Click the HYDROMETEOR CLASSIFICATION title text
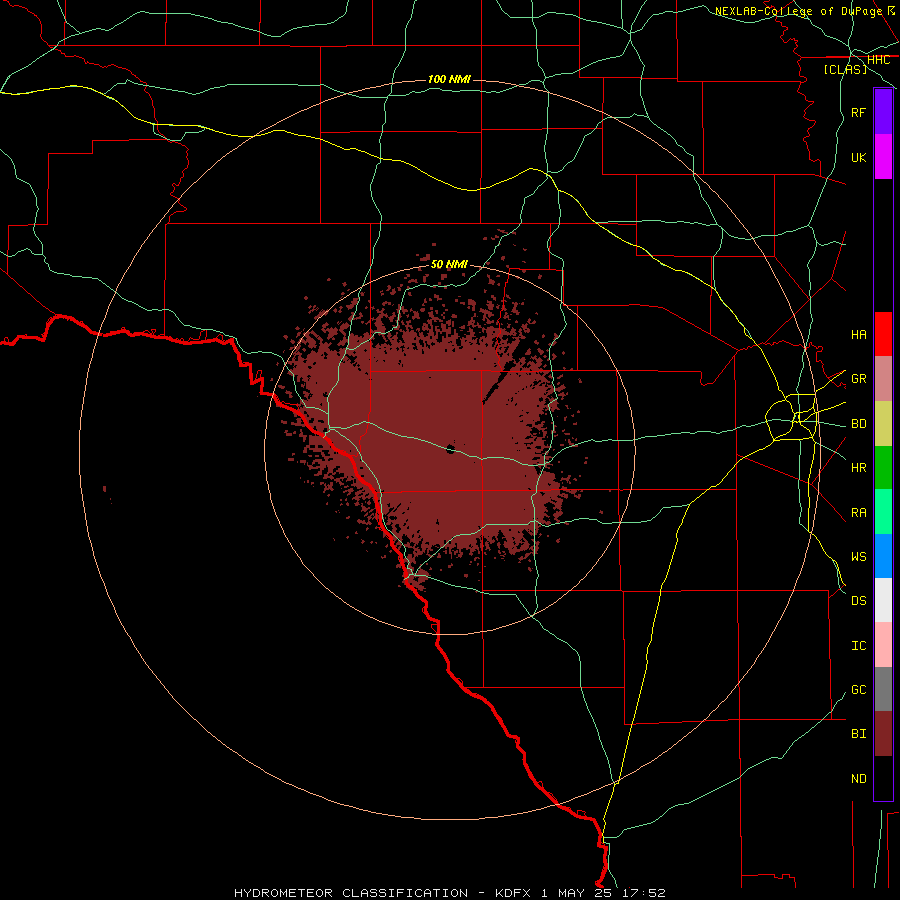Viewport: 900px width, 900px height. tap(351, 893)
